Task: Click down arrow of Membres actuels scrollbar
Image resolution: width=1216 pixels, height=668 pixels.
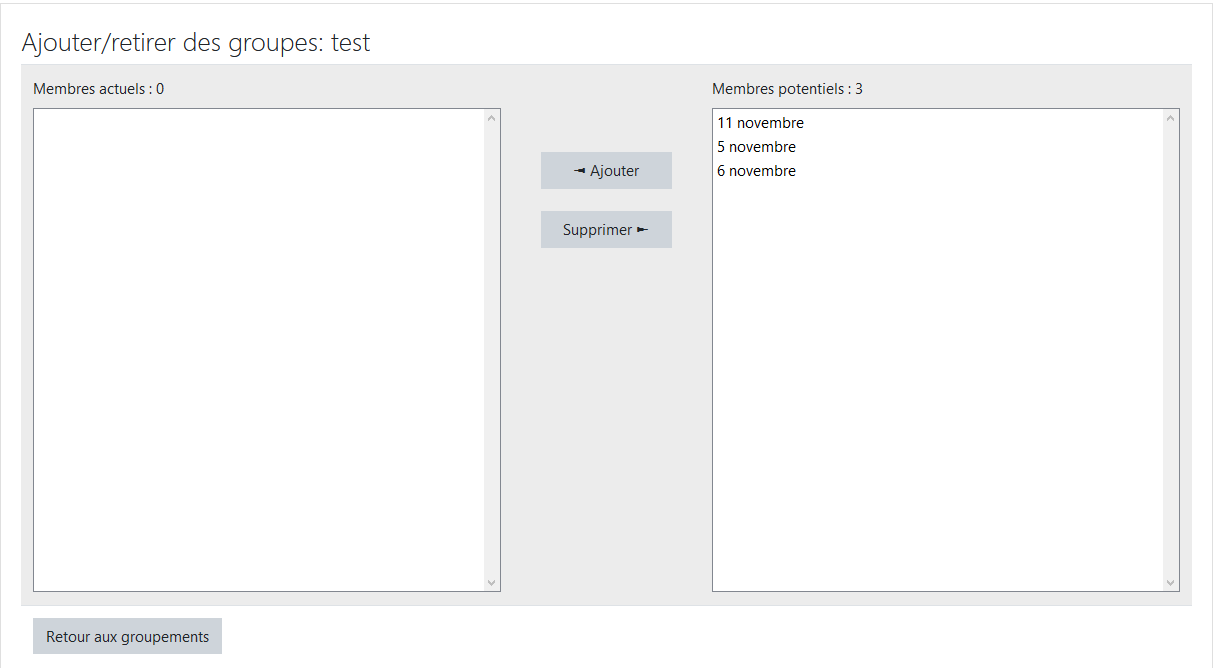Action: [491, 582]
